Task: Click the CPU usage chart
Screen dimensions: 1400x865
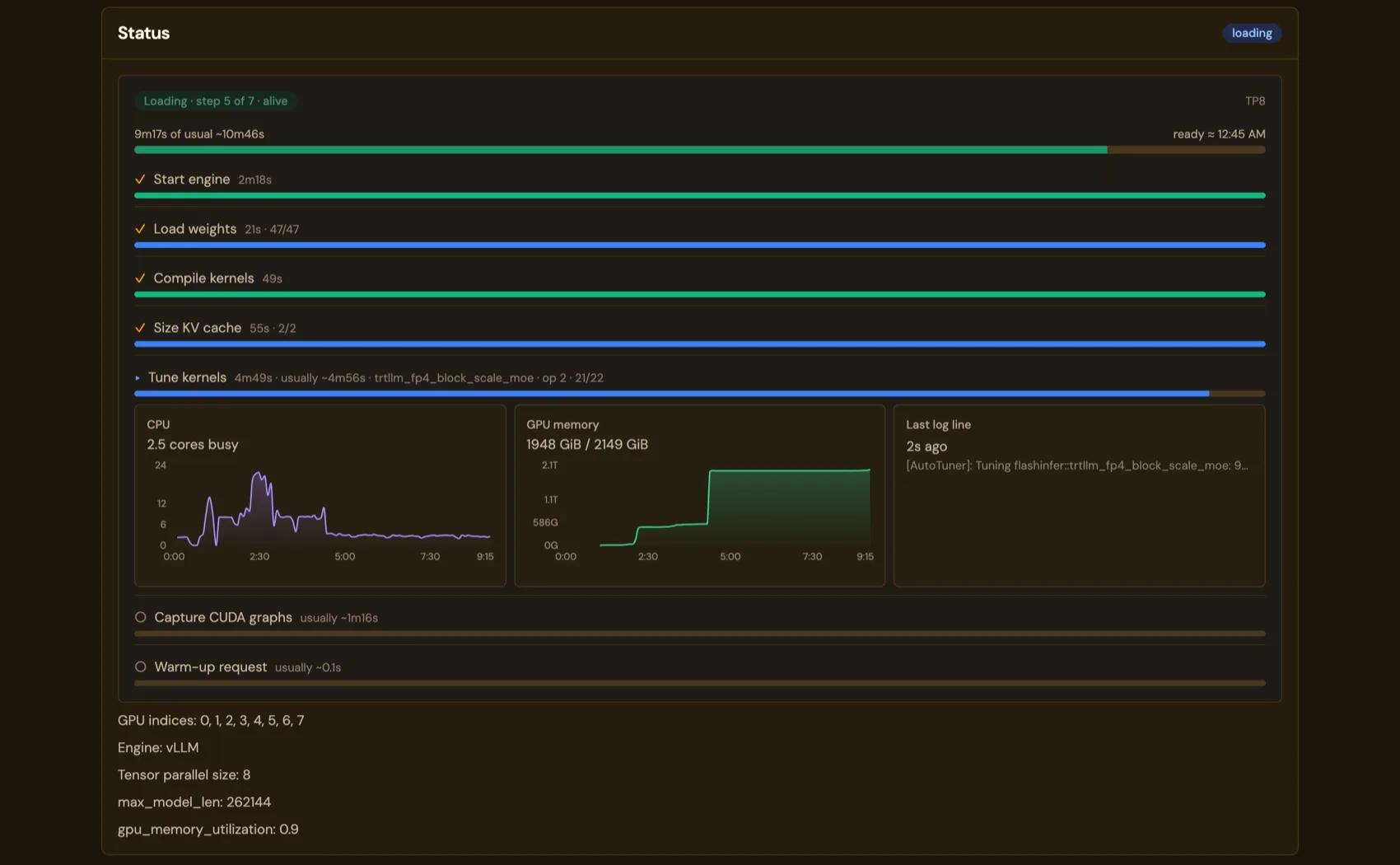Action: pyautogui.click(x=321, y=511)
